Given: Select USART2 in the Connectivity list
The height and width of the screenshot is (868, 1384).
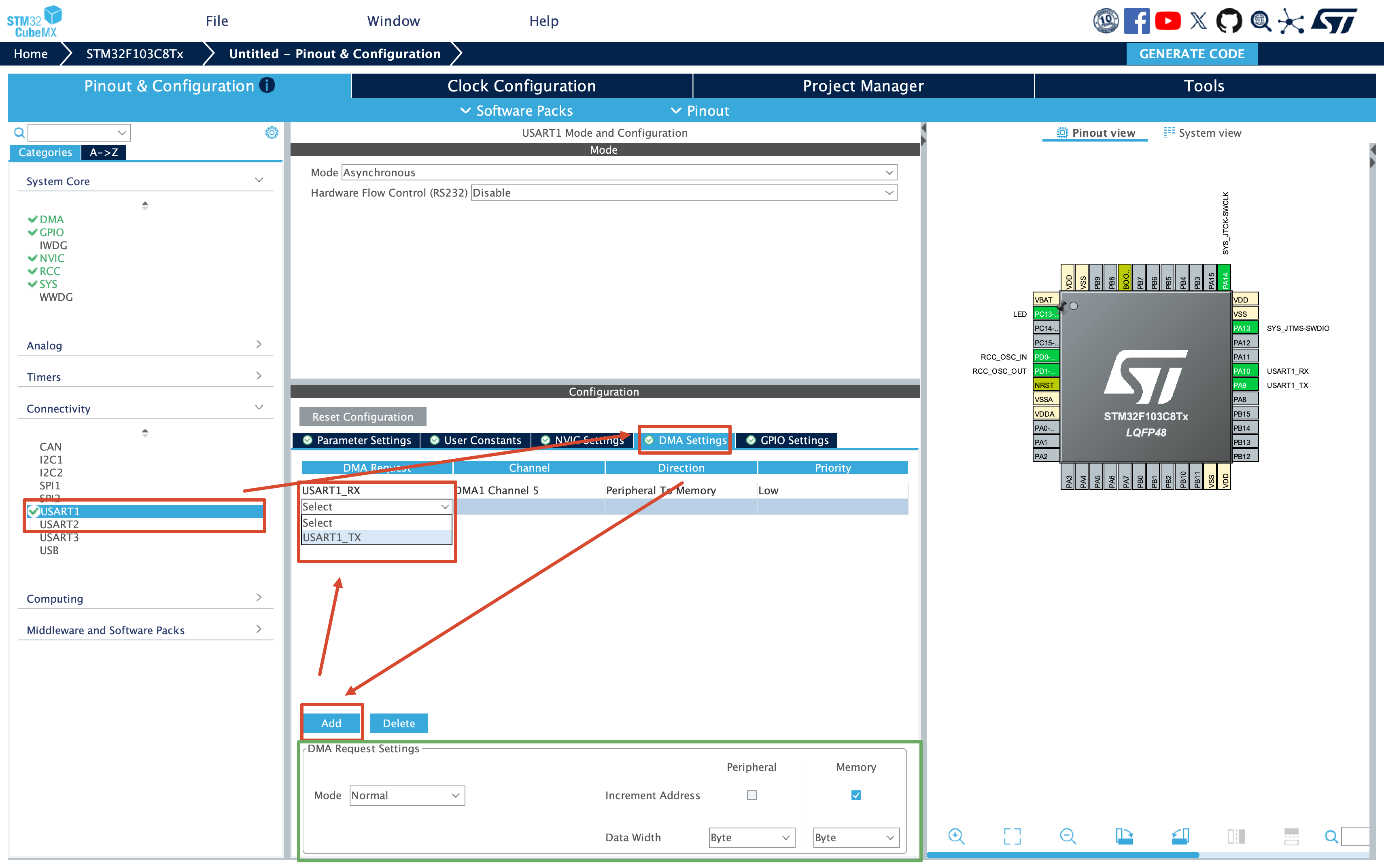Looking at the screenshot, I should pyautogui.click(x=59, y=524).
